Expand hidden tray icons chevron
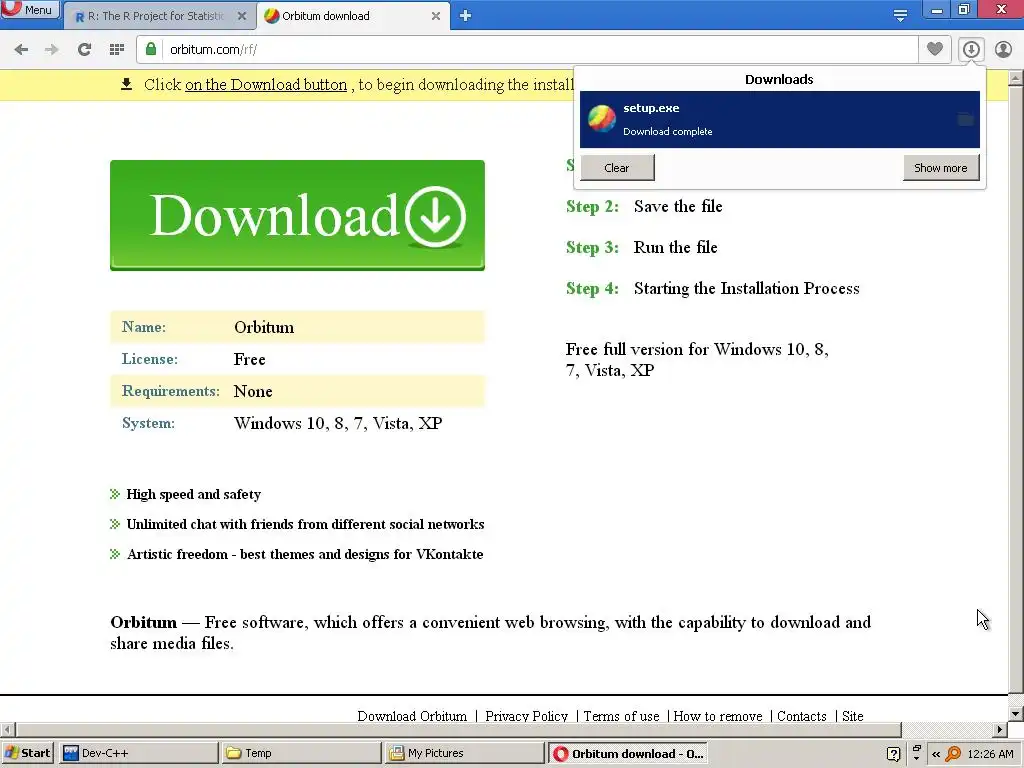Viewport: 1024px width, 768px height. [x=936, y=754]
